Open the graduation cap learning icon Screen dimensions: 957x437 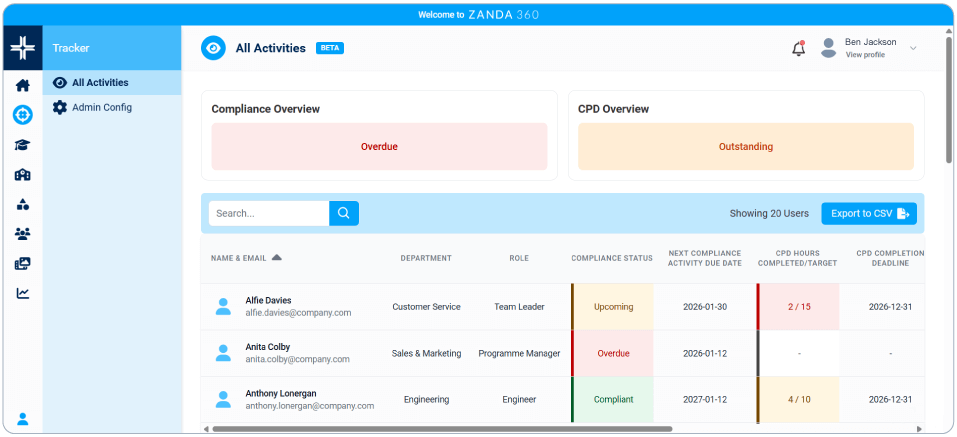[22, 145]
